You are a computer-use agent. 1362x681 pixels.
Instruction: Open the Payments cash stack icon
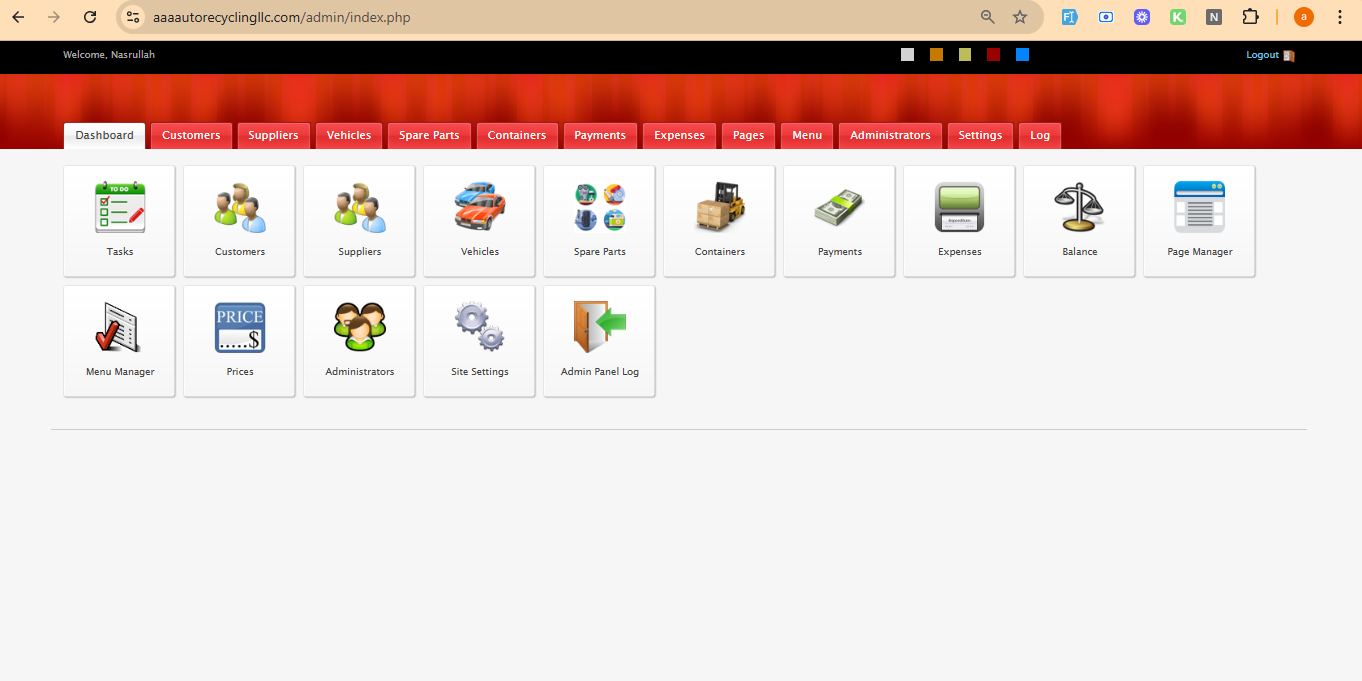[x=839, y=208]
